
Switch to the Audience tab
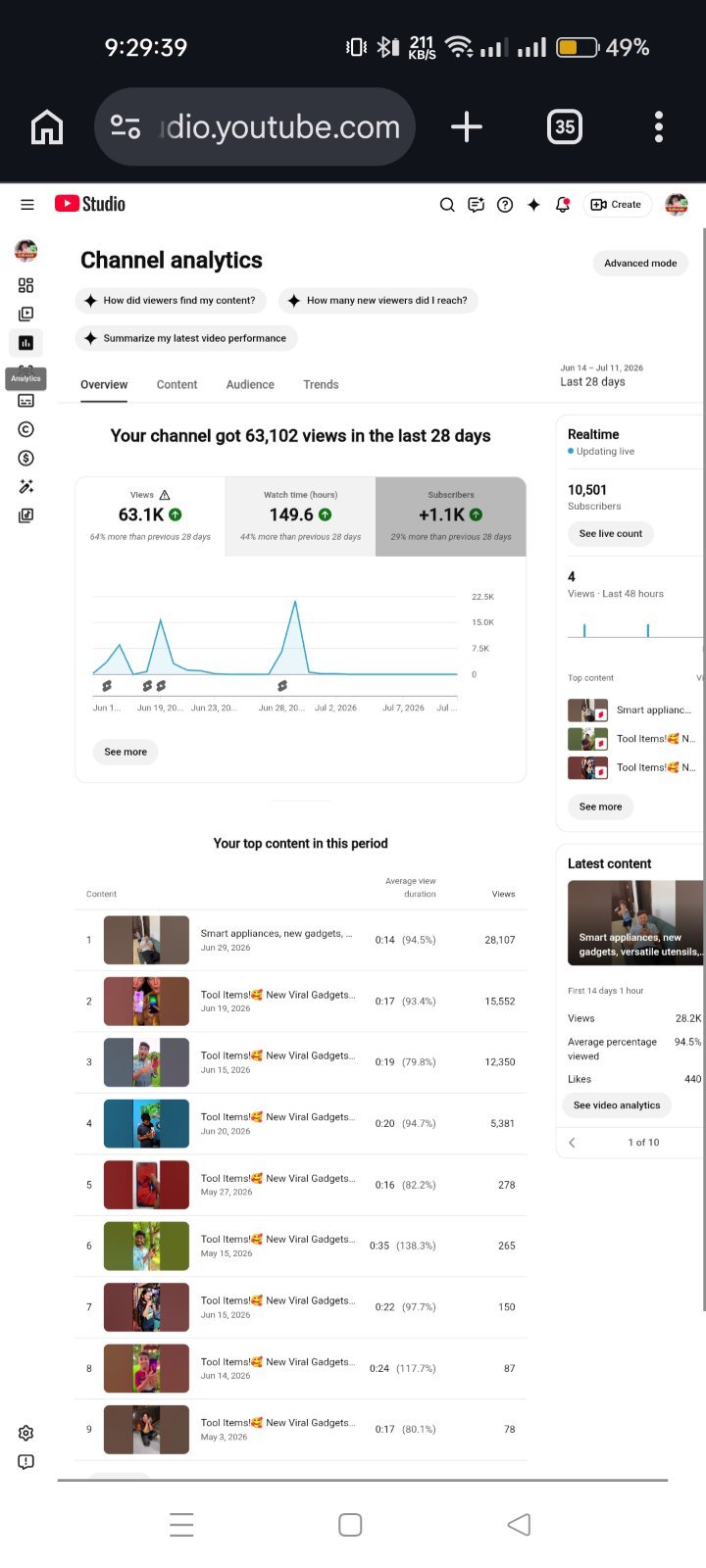tap(250, 385)
